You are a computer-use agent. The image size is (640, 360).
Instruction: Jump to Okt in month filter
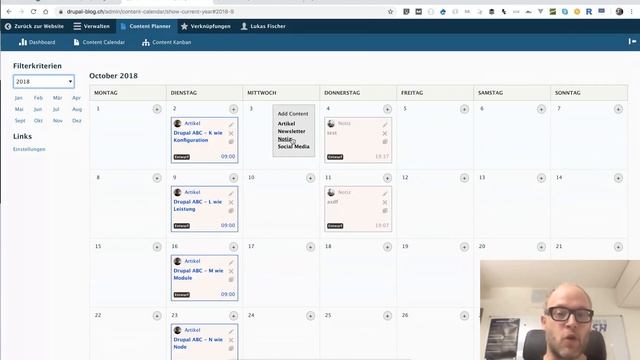[x=38, y=121]
